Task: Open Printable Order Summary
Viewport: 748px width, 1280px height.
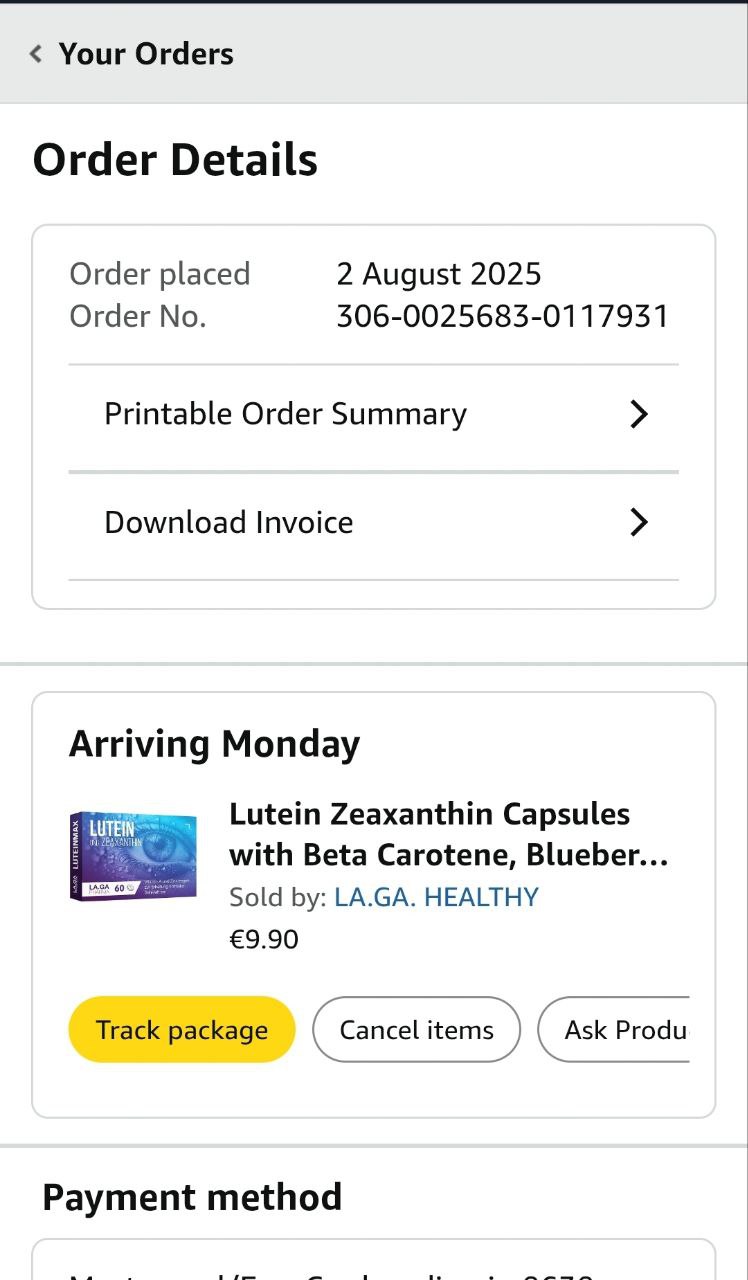Action: pyautogui.click(x=285, y=414)
